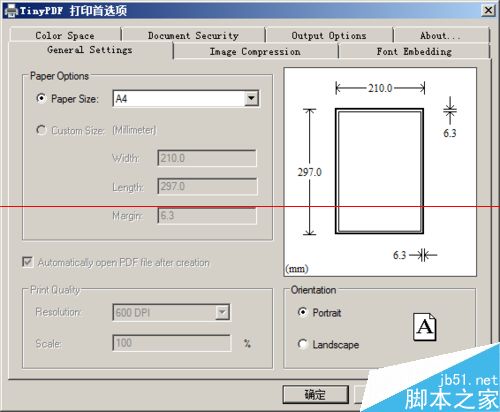The height and width of the screenshot is (412, 500).
Task: Click the Width field showing 210.0
Action: pyautogui.click(x=207, y=158)
